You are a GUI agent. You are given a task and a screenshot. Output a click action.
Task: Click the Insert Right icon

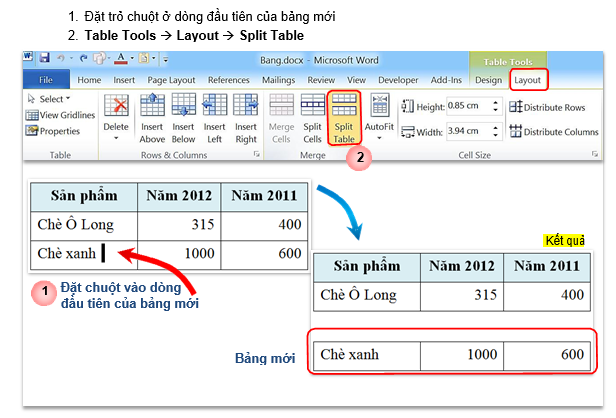pos(245,118)
